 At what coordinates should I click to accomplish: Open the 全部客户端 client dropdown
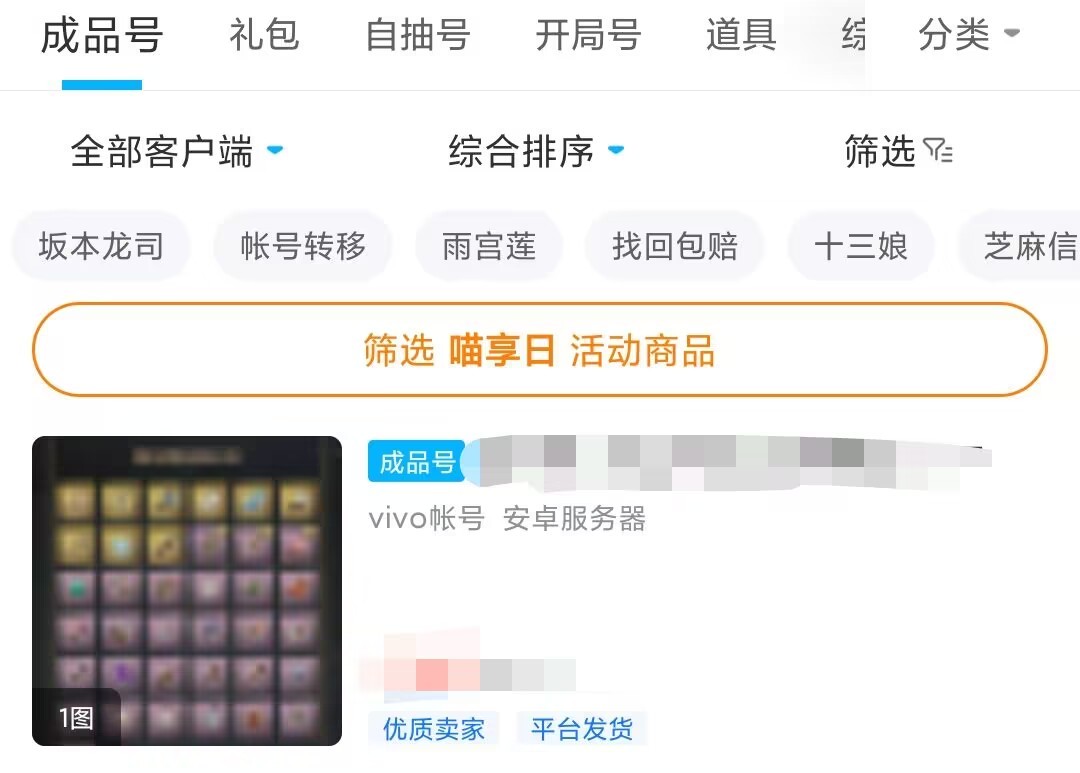point(177,151)
